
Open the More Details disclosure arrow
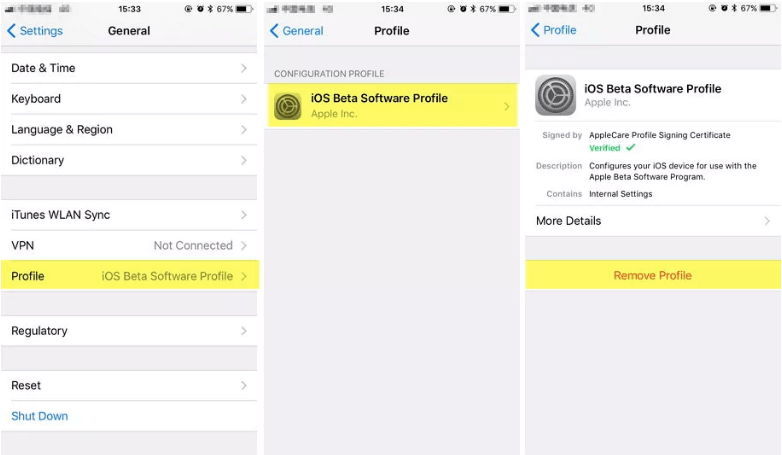[767, 221]
